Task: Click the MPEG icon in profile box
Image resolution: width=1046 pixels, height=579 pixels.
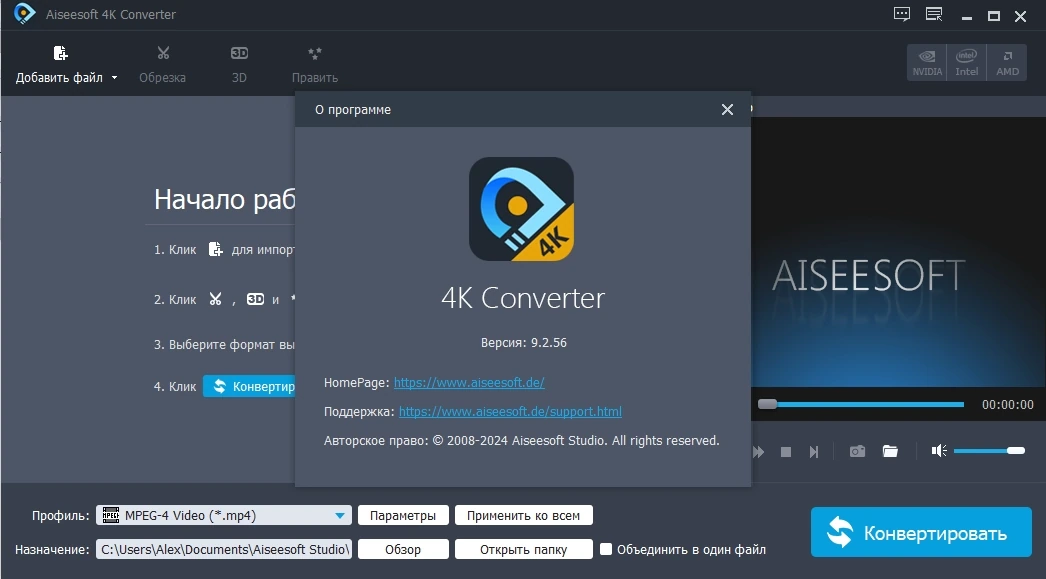Action: click(111, 515)
